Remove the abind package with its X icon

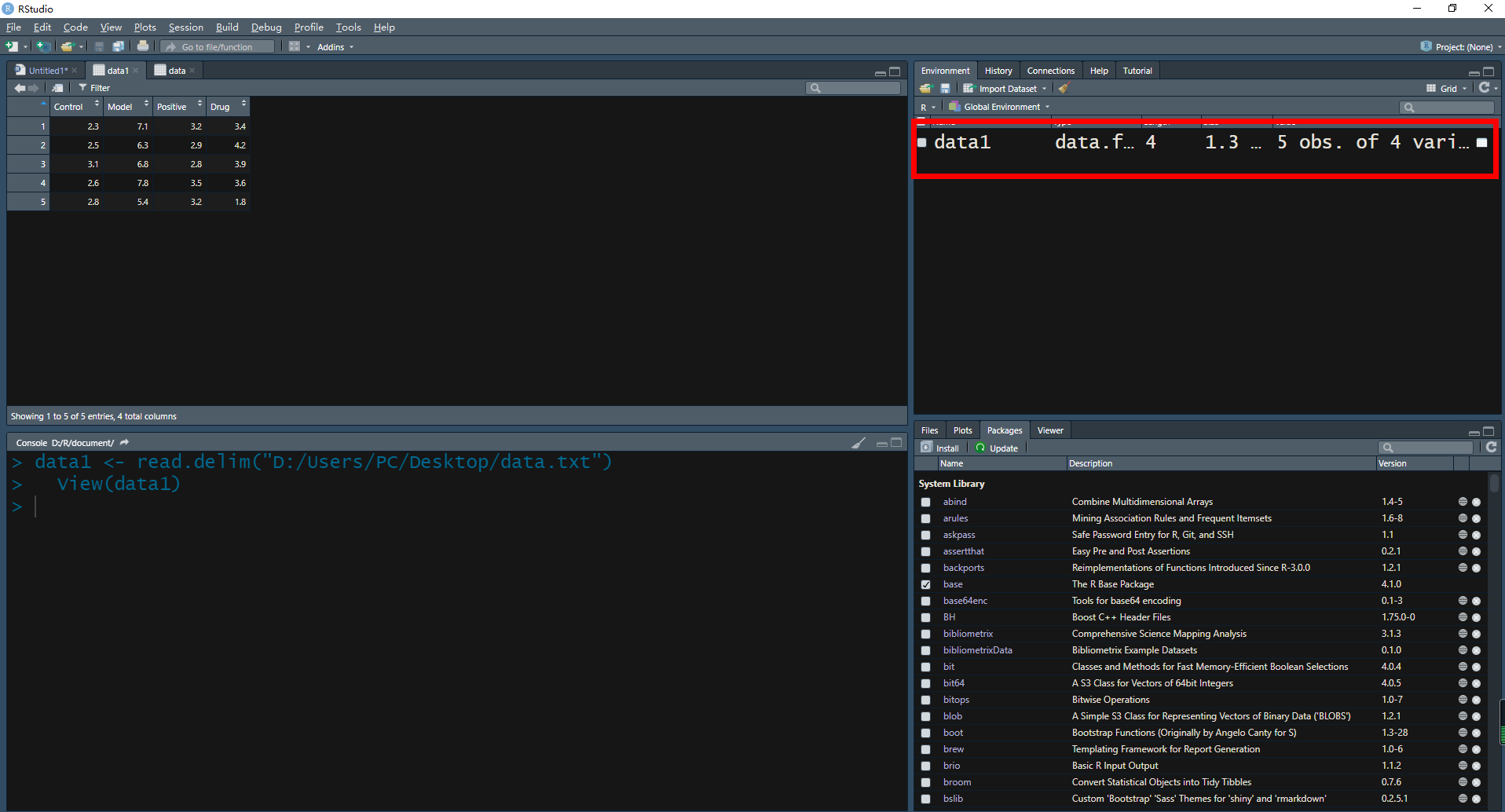click(x=1476, y=502)
